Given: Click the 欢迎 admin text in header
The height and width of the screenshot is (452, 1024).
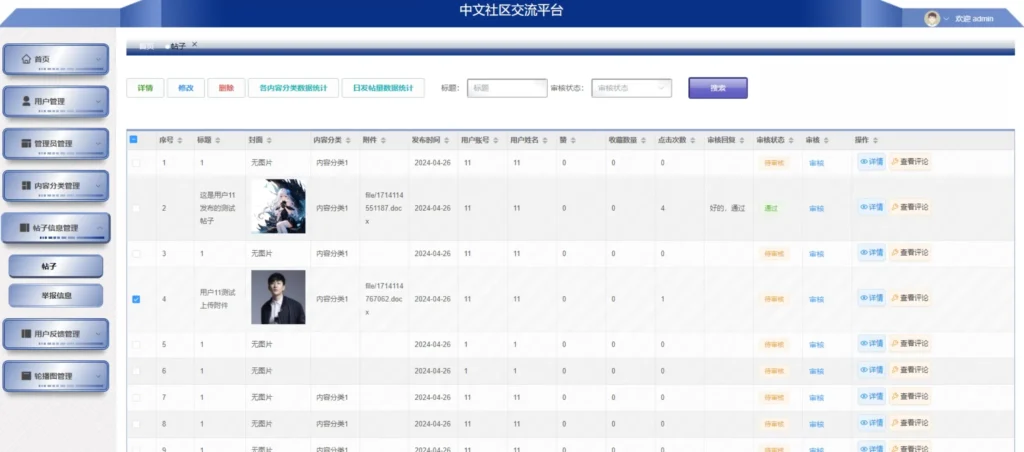Looking at the screenshot, I should pyautogui.click(x=974, y=19).
